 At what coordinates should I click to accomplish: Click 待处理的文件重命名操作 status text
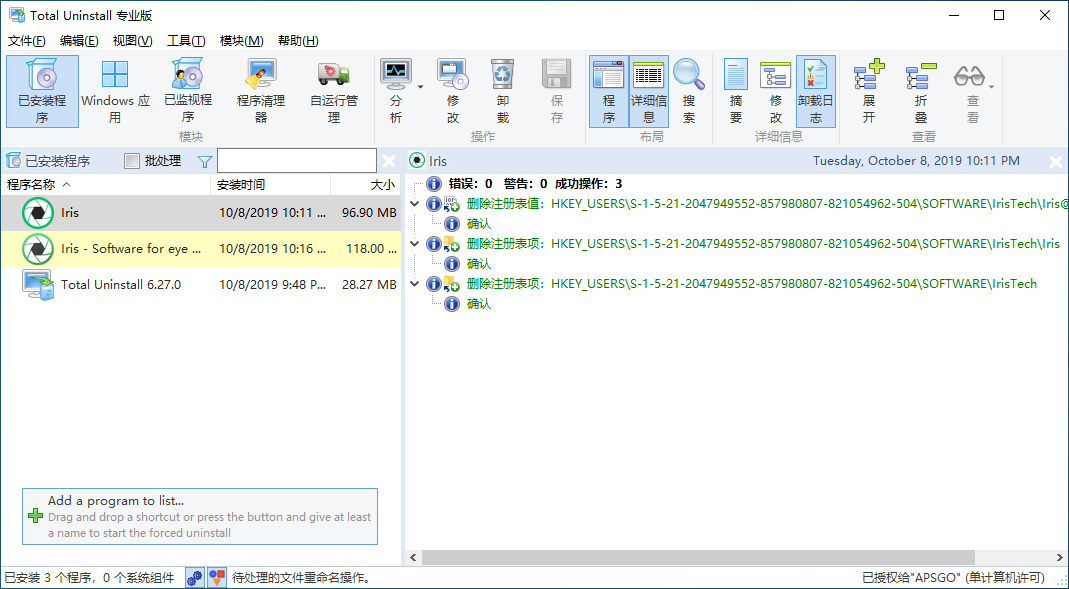tap(303, 578)
